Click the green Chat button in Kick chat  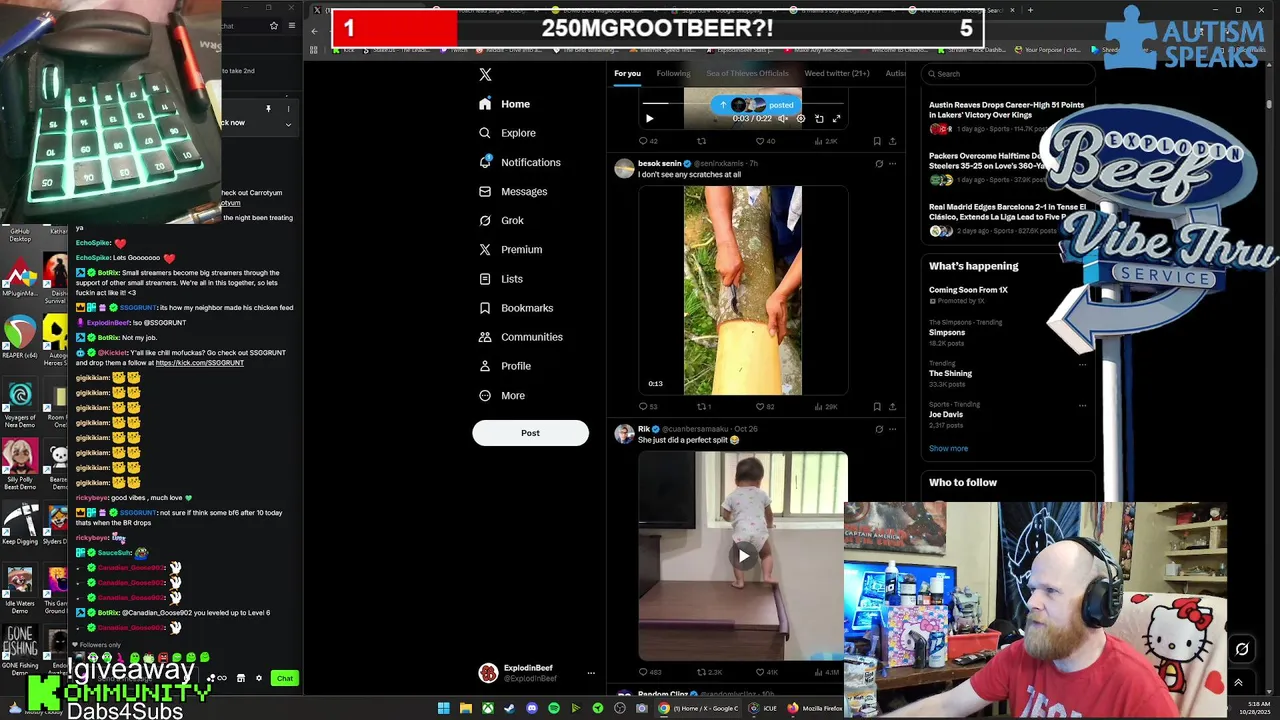point(285,678)
